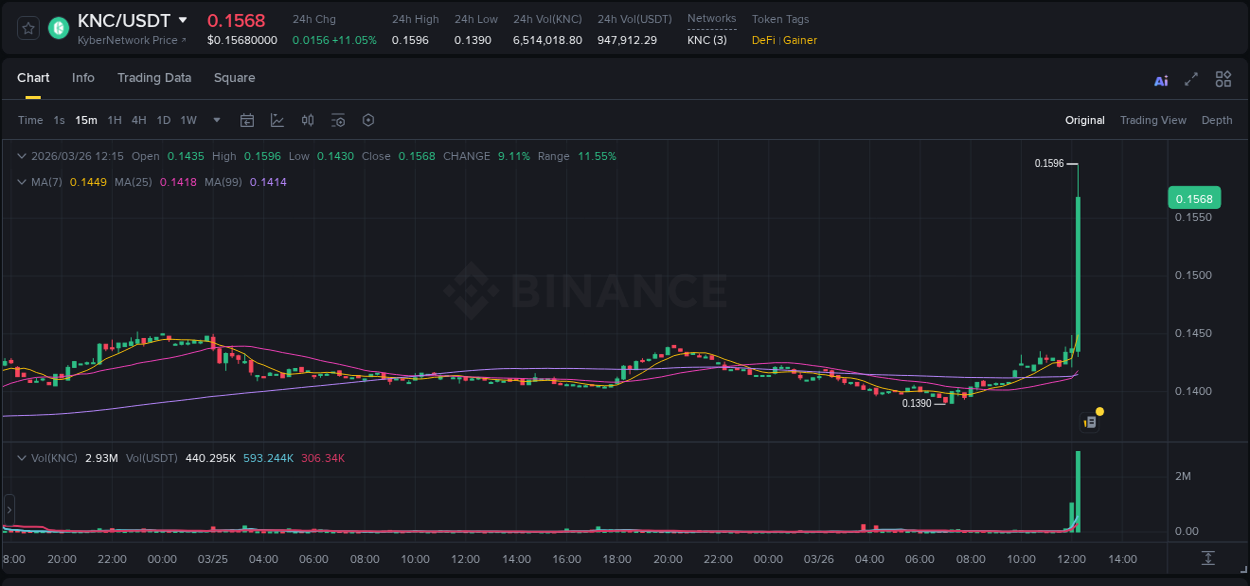Open the Depth view
The image size is (1250, 586).
(1216, 120)
